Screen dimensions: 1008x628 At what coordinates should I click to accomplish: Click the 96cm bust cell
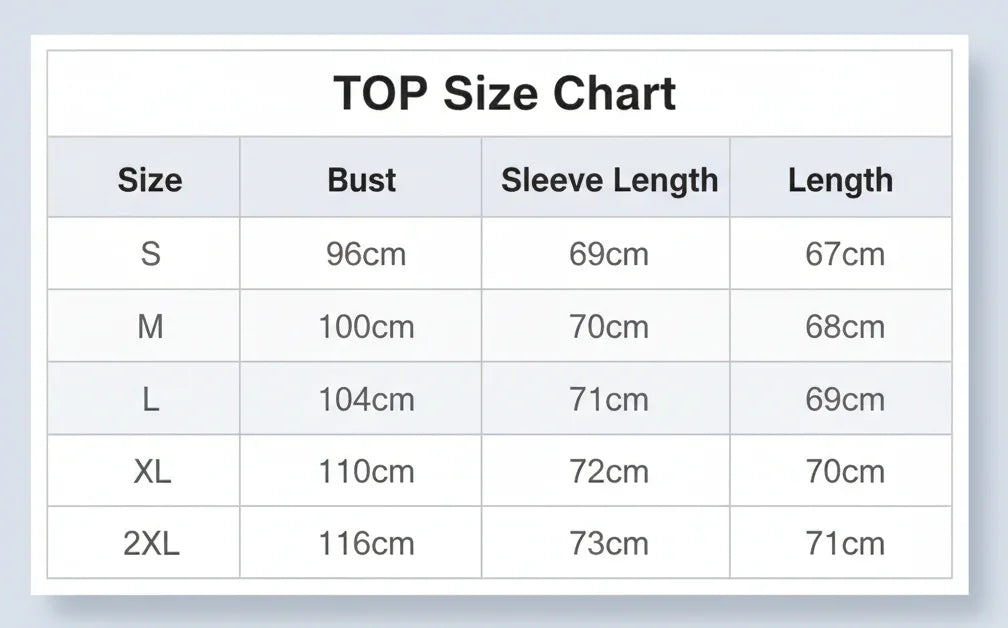[366, 254]
